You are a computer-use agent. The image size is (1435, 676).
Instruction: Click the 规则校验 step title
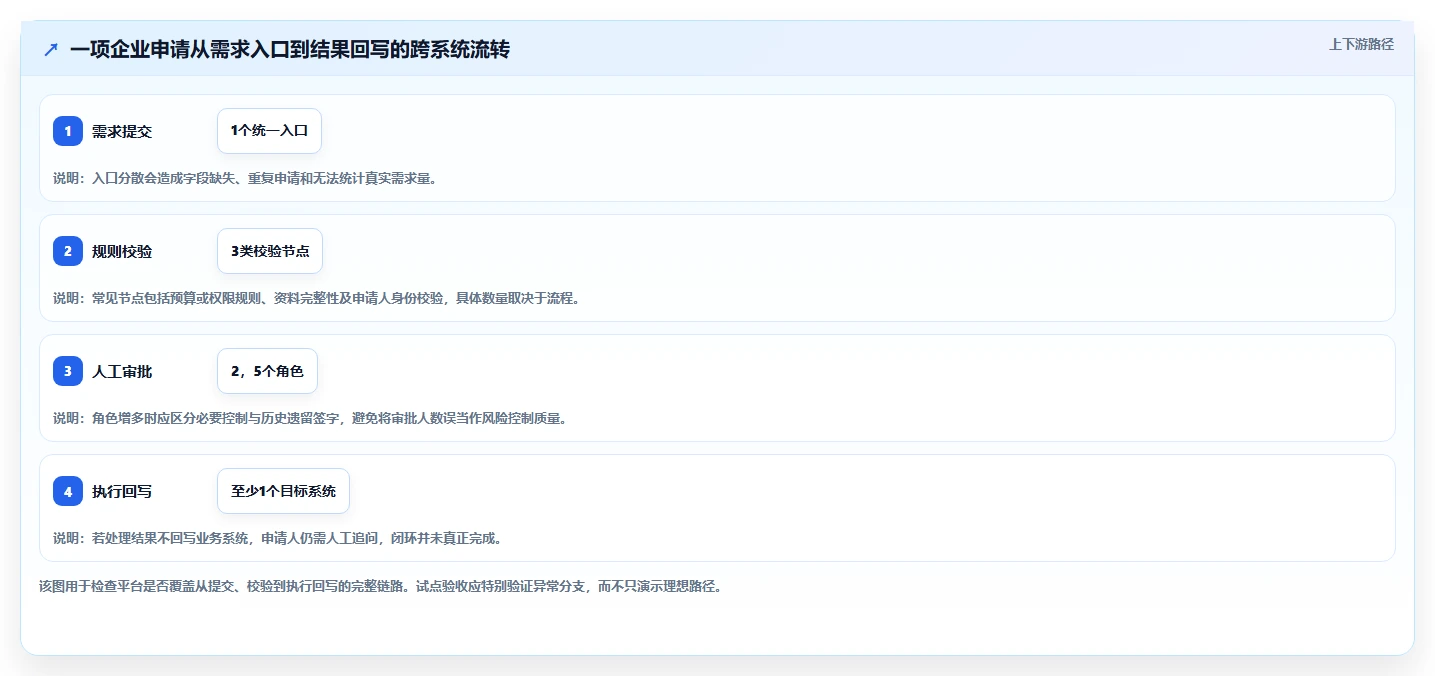[122, 251]
